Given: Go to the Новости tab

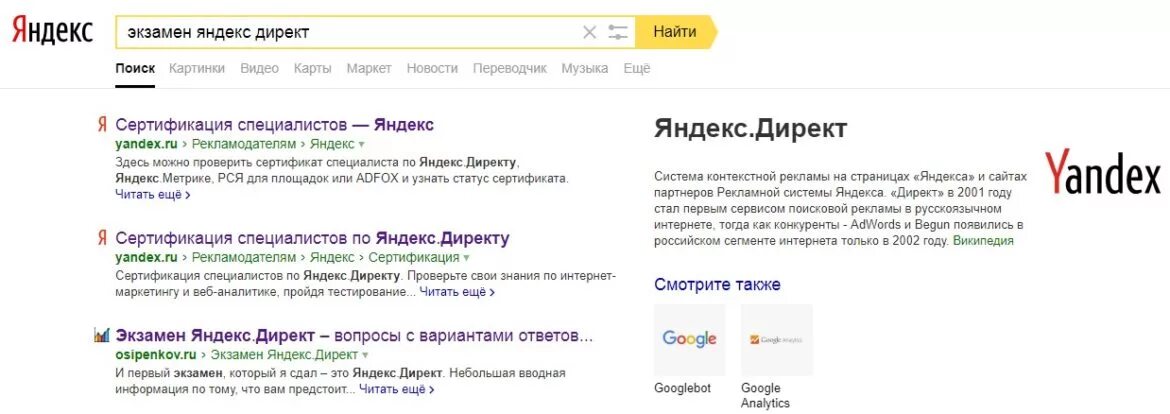Looking at the screenshot, I should (432, 69).
